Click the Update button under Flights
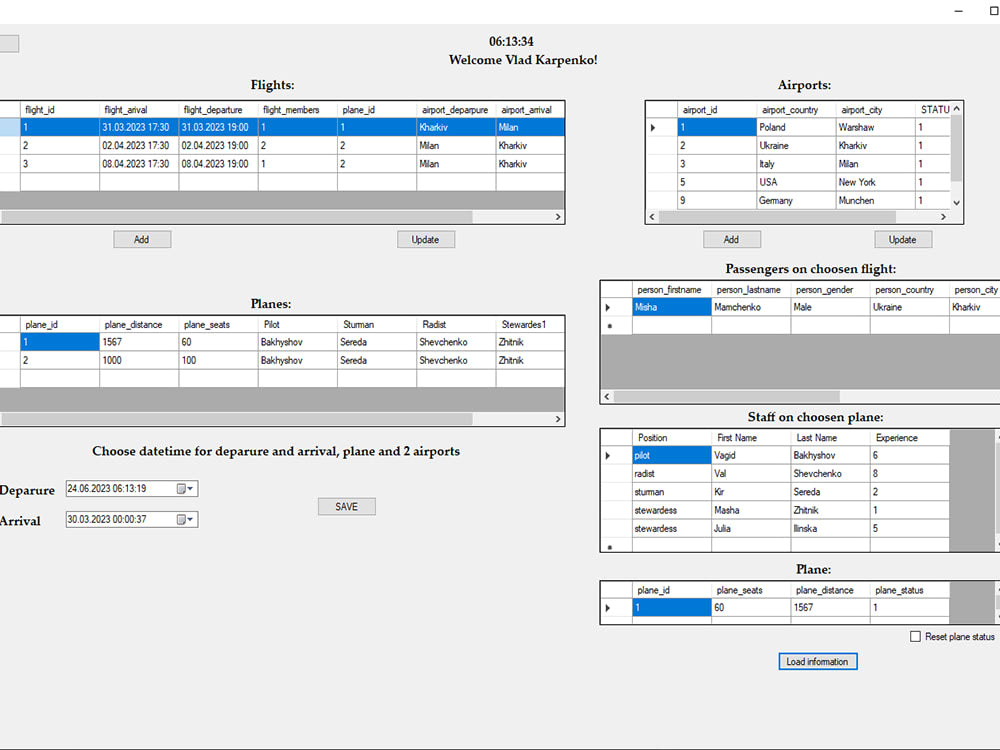This screenshot has height=750, width=1000. (x=425, y=239)
